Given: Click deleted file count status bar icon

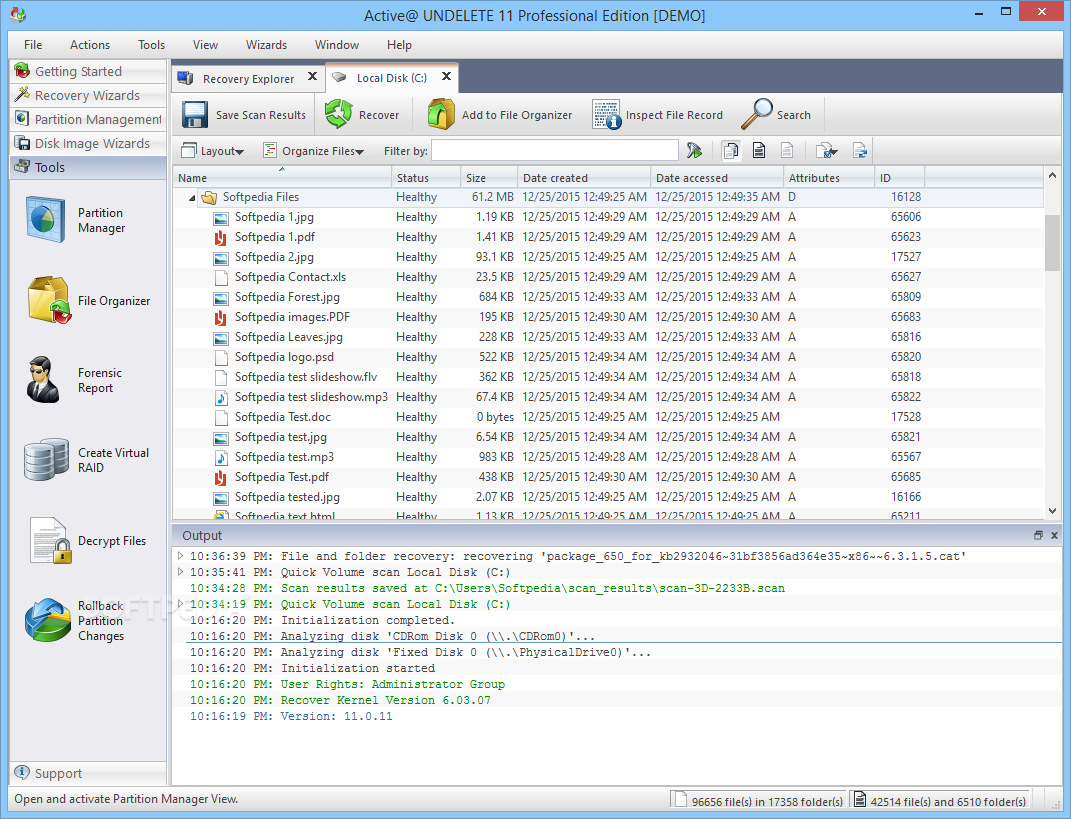Looking at the screenshot, I should [x=860, y=800].
